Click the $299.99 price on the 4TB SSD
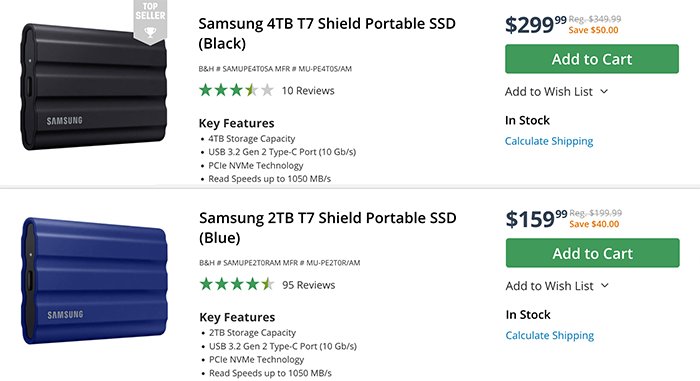The width and height of the screenshot is (700, 381). coord(536,25)
